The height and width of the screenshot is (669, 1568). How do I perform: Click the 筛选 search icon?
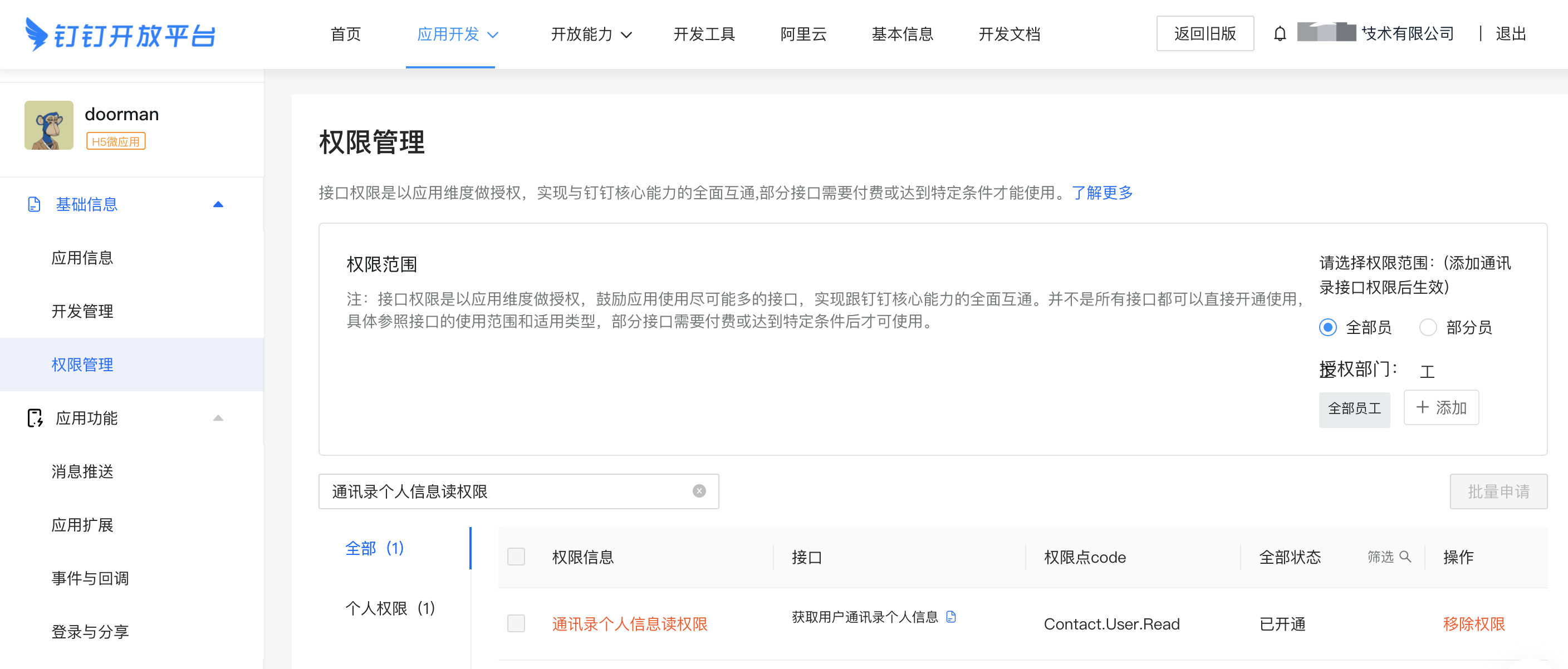(x=1405, y=557)
